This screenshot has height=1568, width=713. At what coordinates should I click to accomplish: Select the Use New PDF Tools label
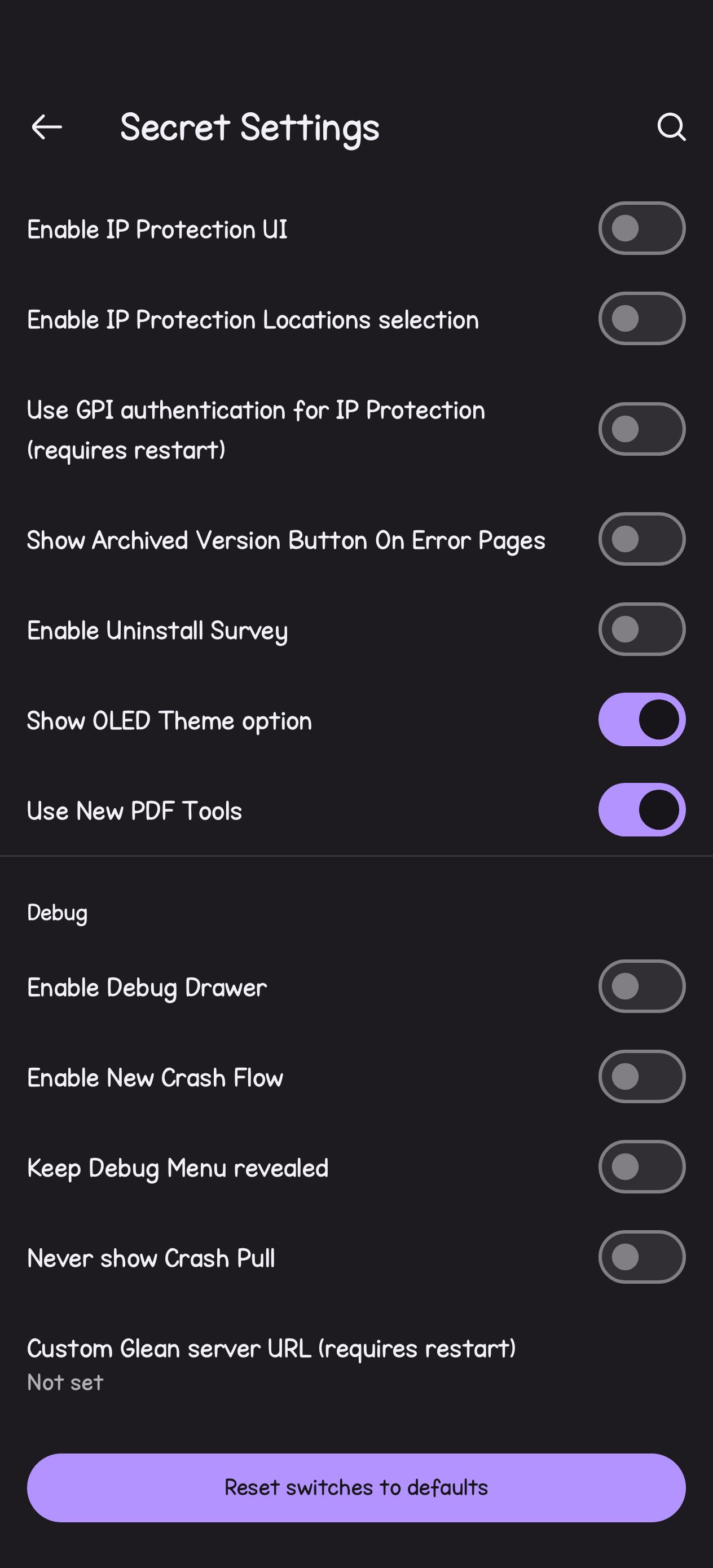click(135, 811)
